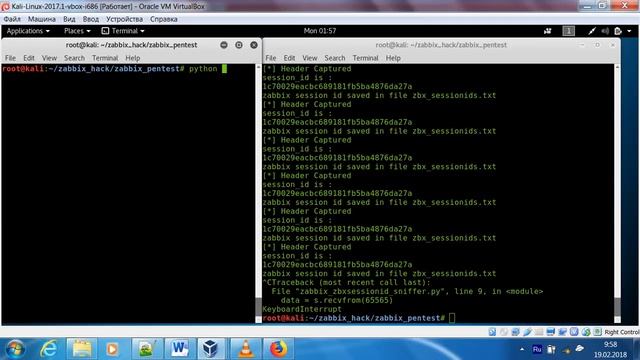
Task: Open Windows Explorer folder icon in taskbar
Action: (82, 349)
